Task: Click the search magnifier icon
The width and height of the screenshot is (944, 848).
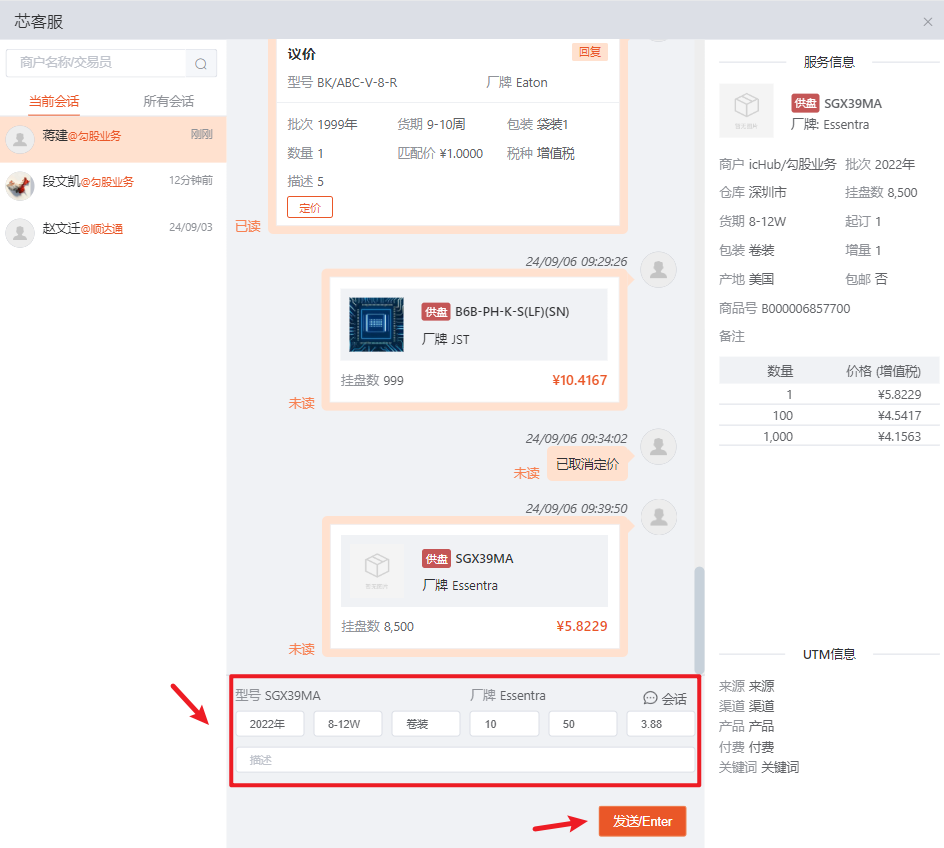Action: tap(201, 64)
